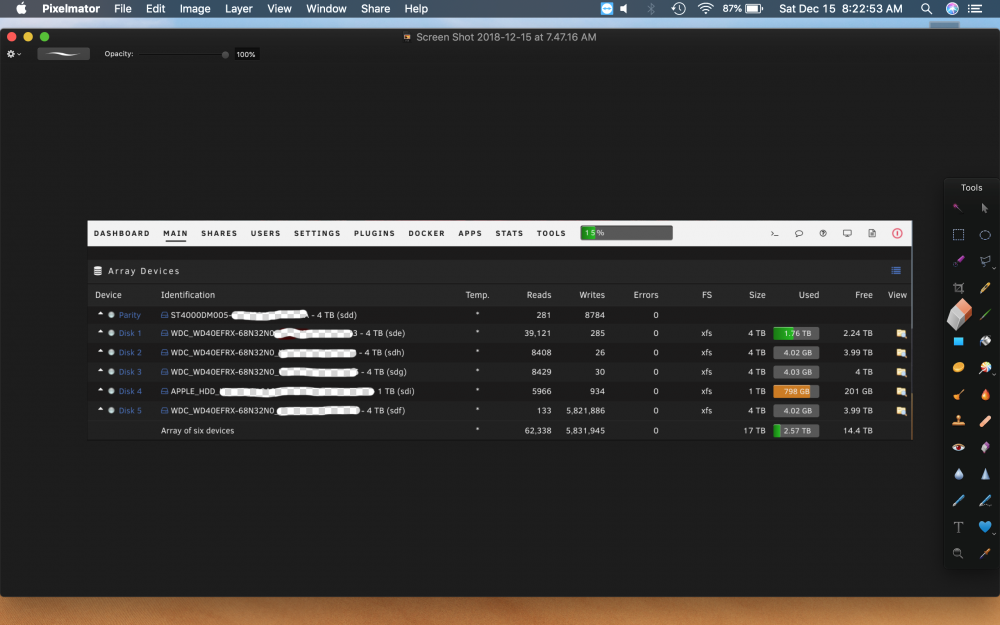Viewport: 1000px width, 625px height.
Task: Toggle the Disk 1 status indicator dot
Action: [x=112, y=333]
